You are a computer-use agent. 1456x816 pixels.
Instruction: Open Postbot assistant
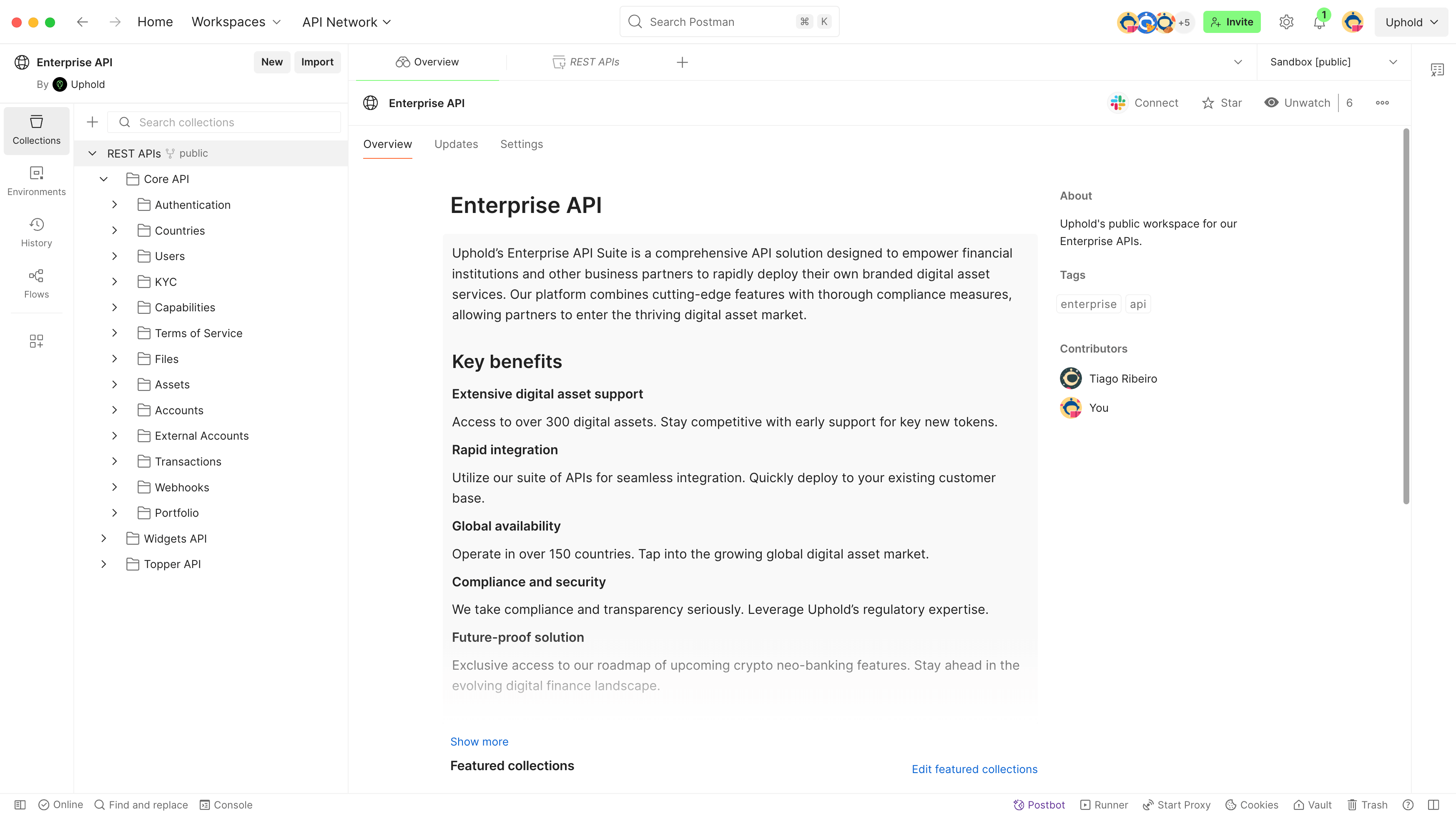coord(1039,805)
